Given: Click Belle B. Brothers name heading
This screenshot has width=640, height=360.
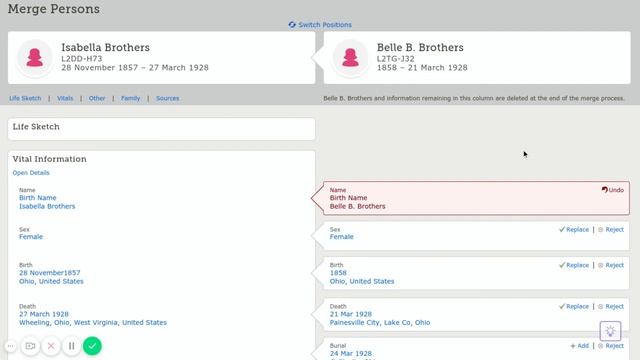Looking at the screenshot, I should point(420,47).
